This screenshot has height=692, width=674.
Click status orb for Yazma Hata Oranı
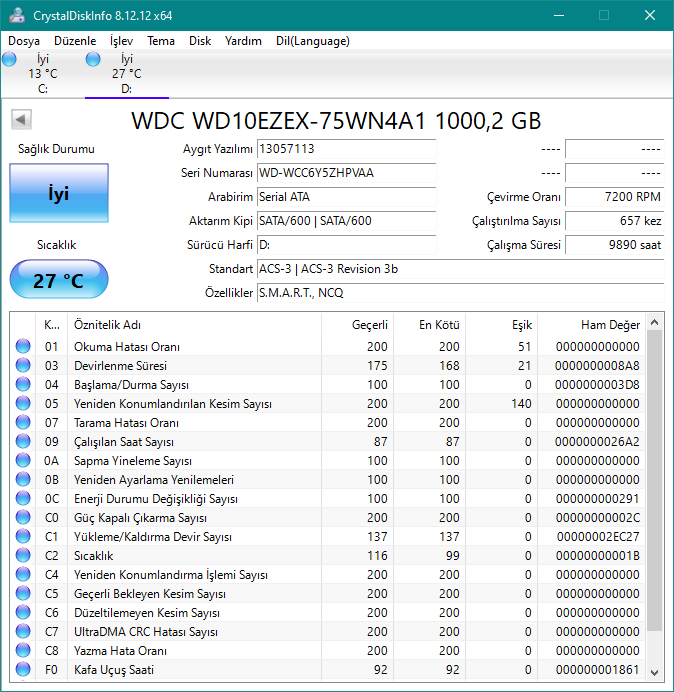(23, 650)
